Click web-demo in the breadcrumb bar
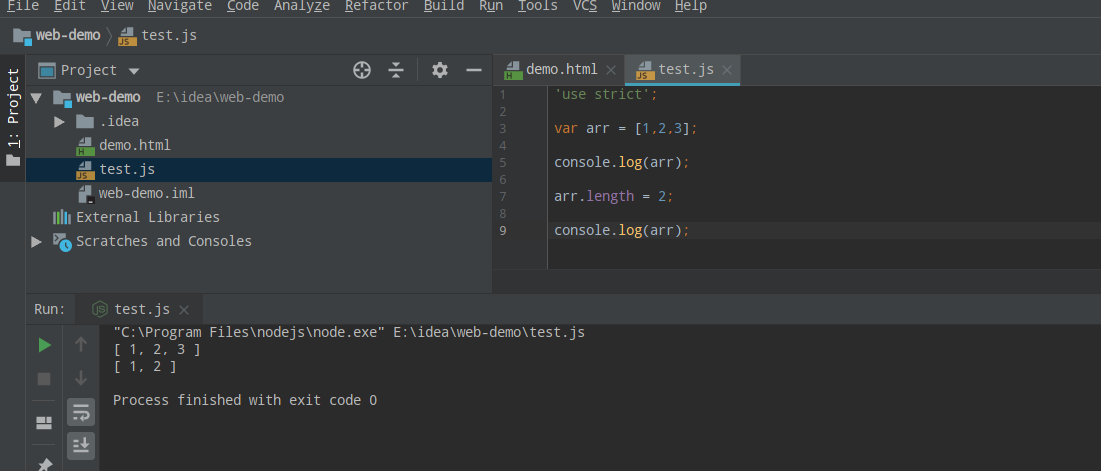1101x471 pixels. pos(57,35)
